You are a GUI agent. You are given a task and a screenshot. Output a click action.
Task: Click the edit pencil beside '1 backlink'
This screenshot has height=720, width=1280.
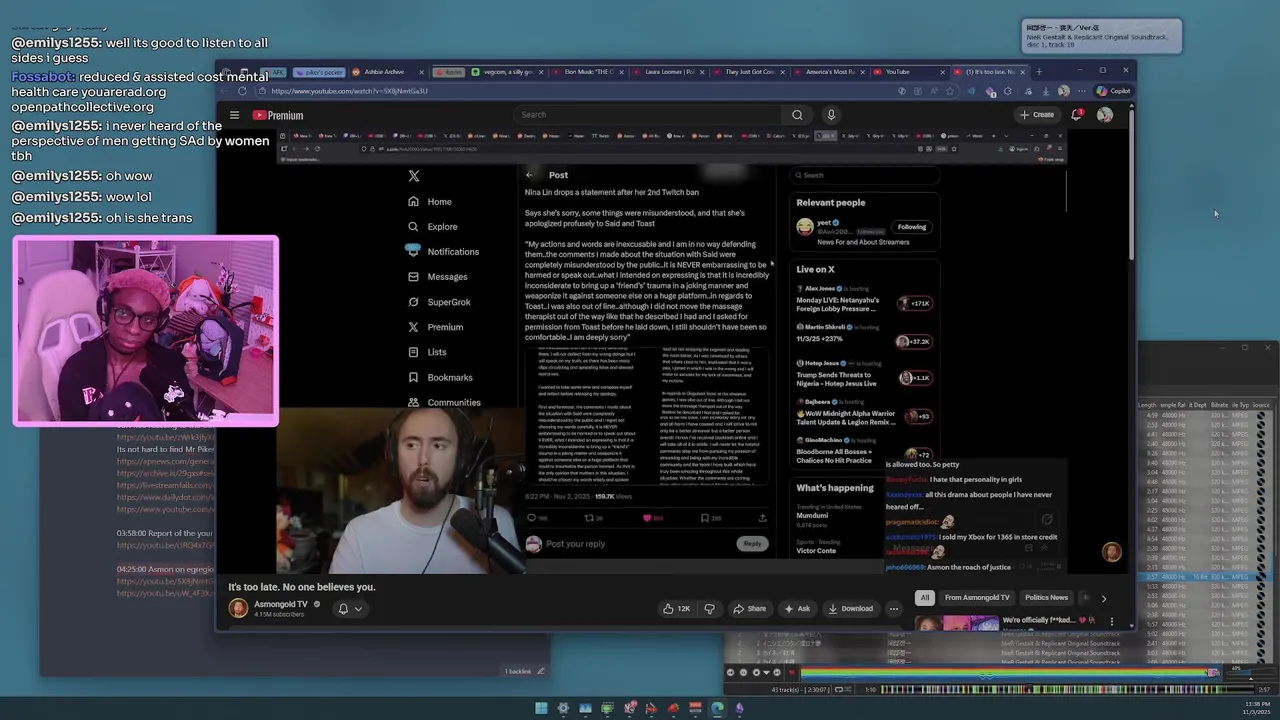point(541,671)
